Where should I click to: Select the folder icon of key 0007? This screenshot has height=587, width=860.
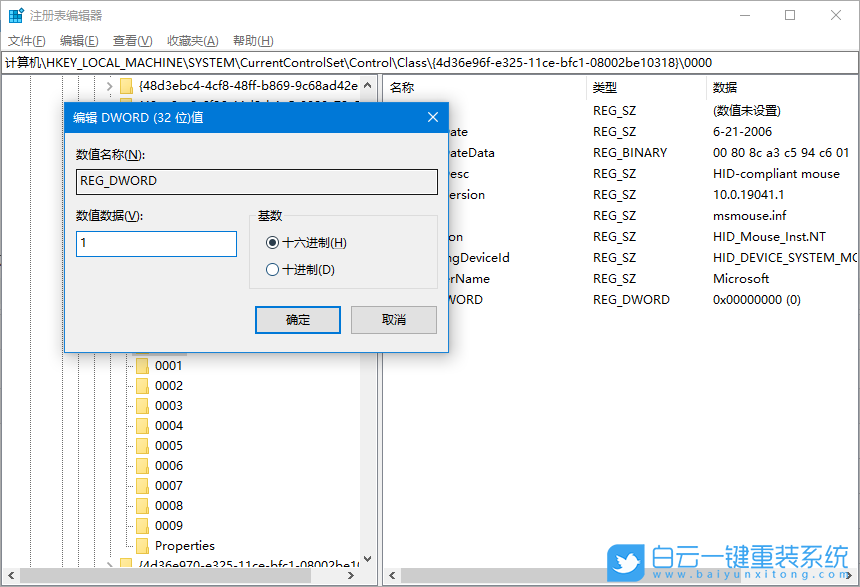click(x=141, y=485)
